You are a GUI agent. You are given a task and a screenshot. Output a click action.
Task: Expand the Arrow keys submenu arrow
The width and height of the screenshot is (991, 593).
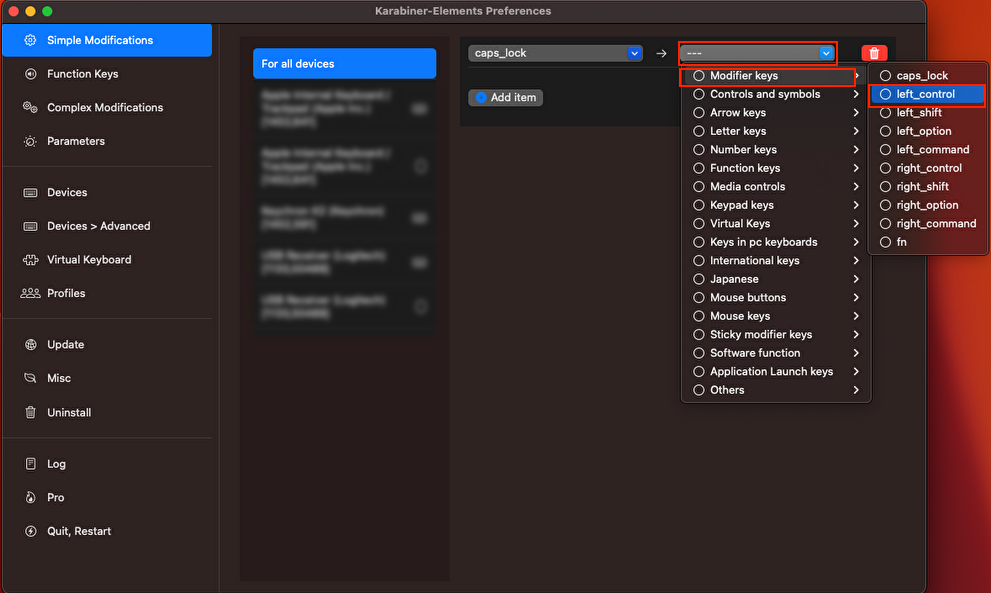pyautogui.click(x=856, y=113)
